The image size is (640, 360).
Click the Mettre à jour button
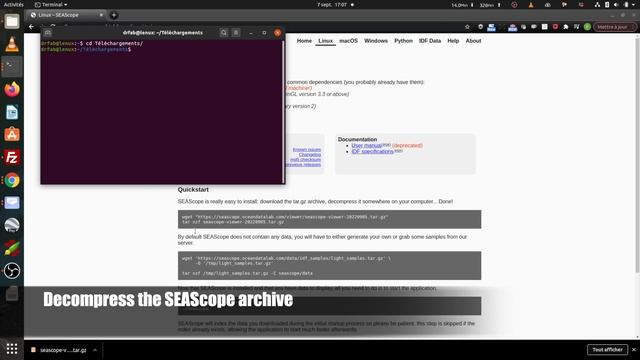coord(615,27)
